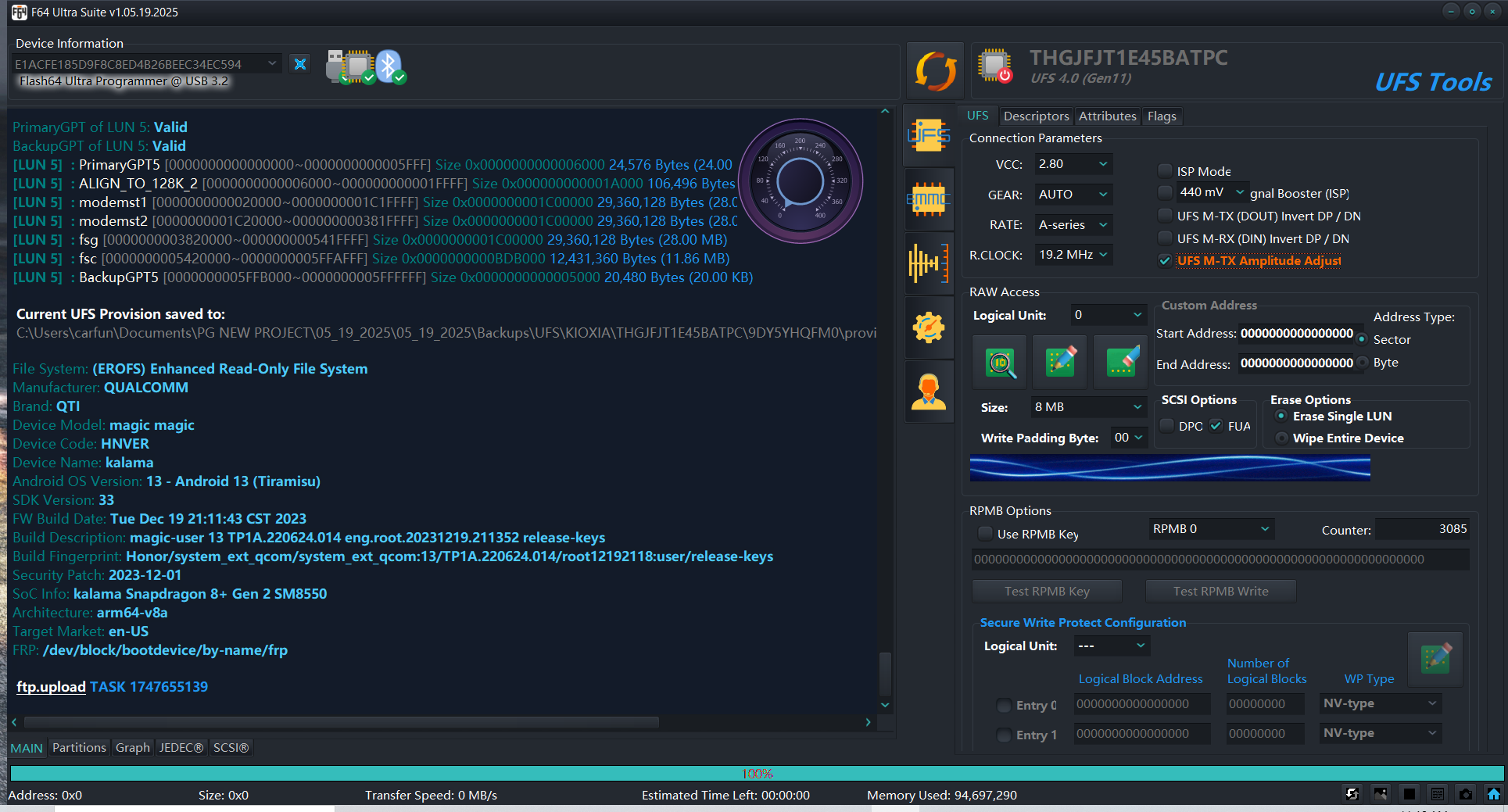This screenshot has width=1508, height=812.
Task: Expand the RPMB 0 partition dropdown
Action: click(x=1211, y=529)
